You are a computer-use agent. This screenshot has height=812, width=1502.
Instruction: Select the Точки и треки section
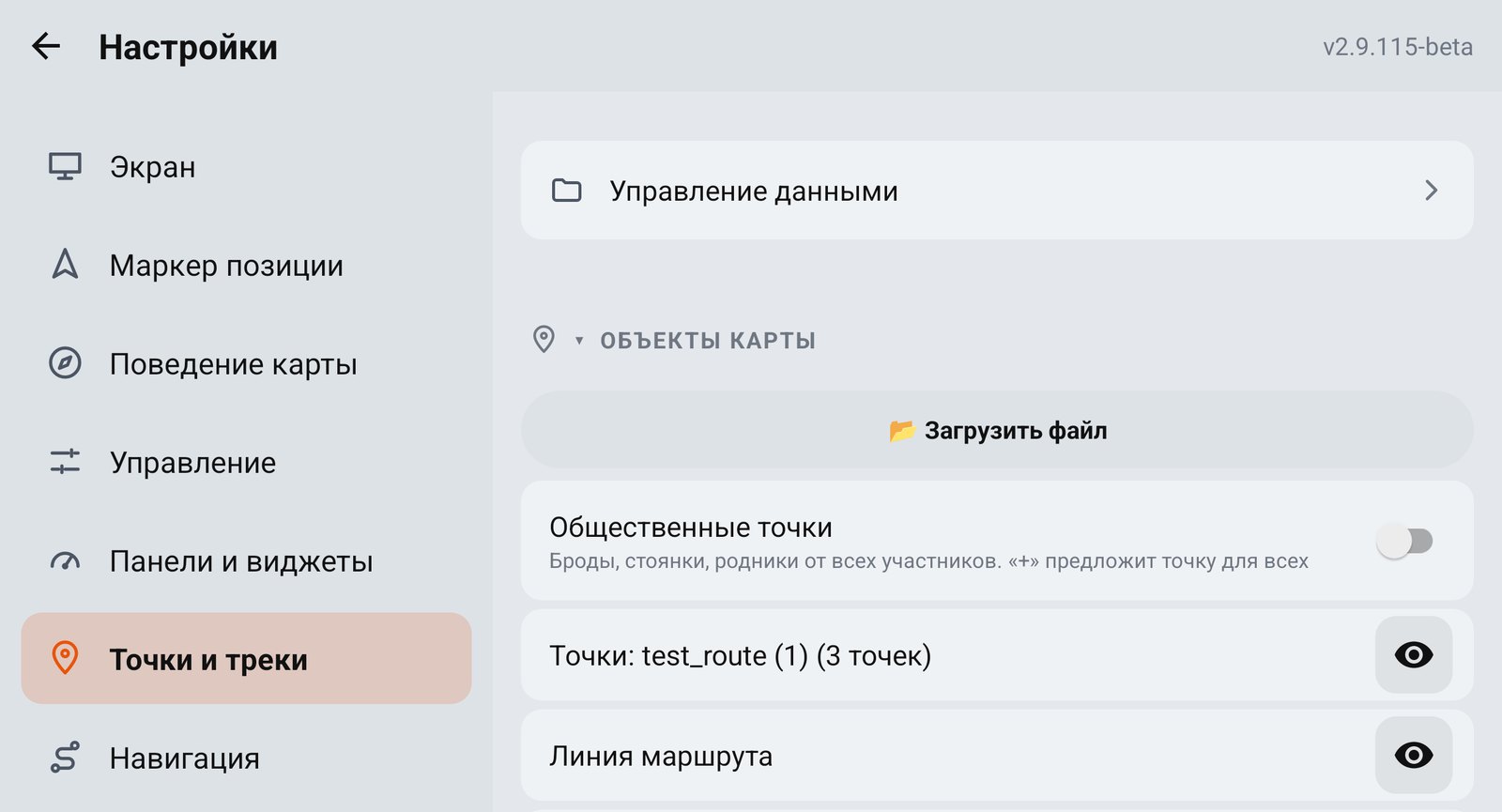point(246,659)
